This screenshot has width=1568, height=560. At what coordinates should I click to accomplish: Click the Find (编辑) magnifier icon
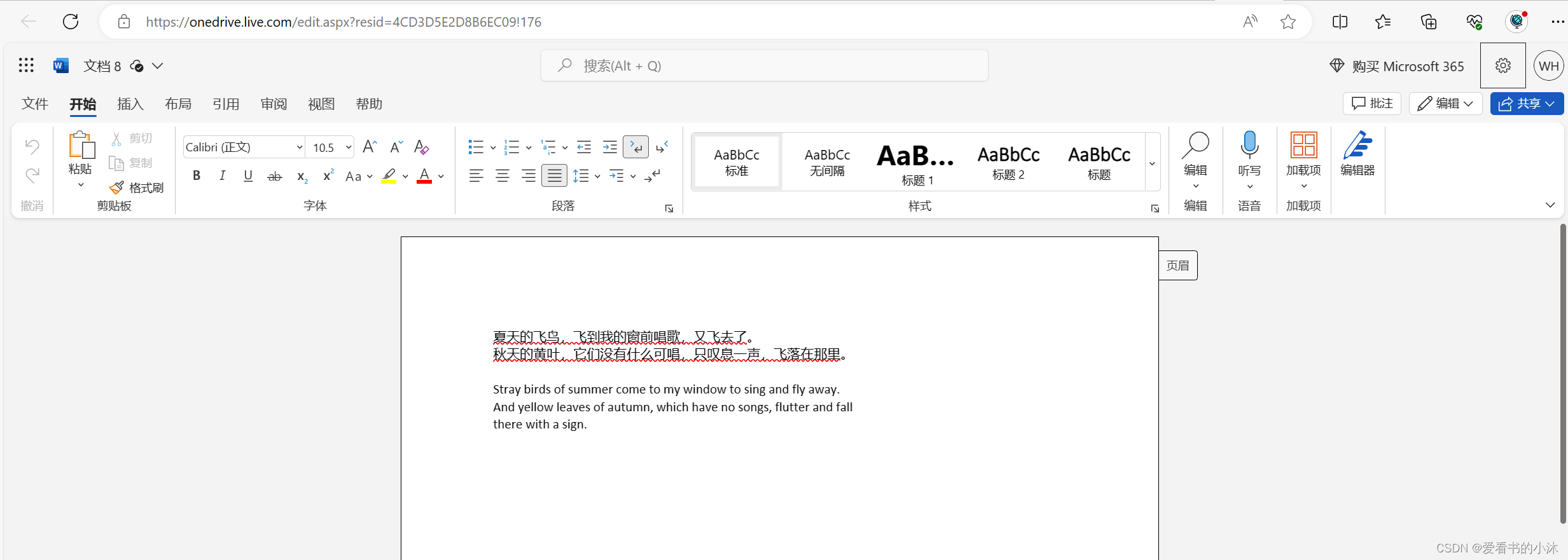[1195, 146]
